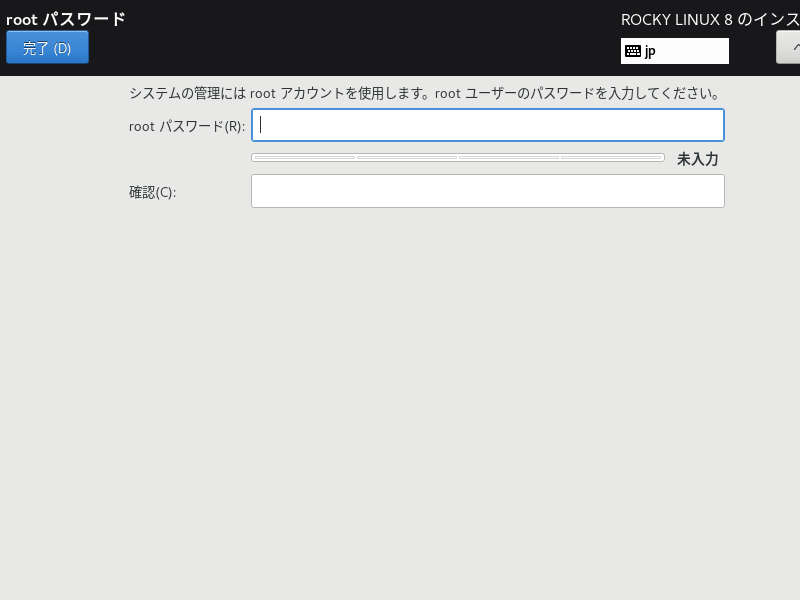
Task: Select the 確認(C) confirmation password field
Action: click(488, 191)
